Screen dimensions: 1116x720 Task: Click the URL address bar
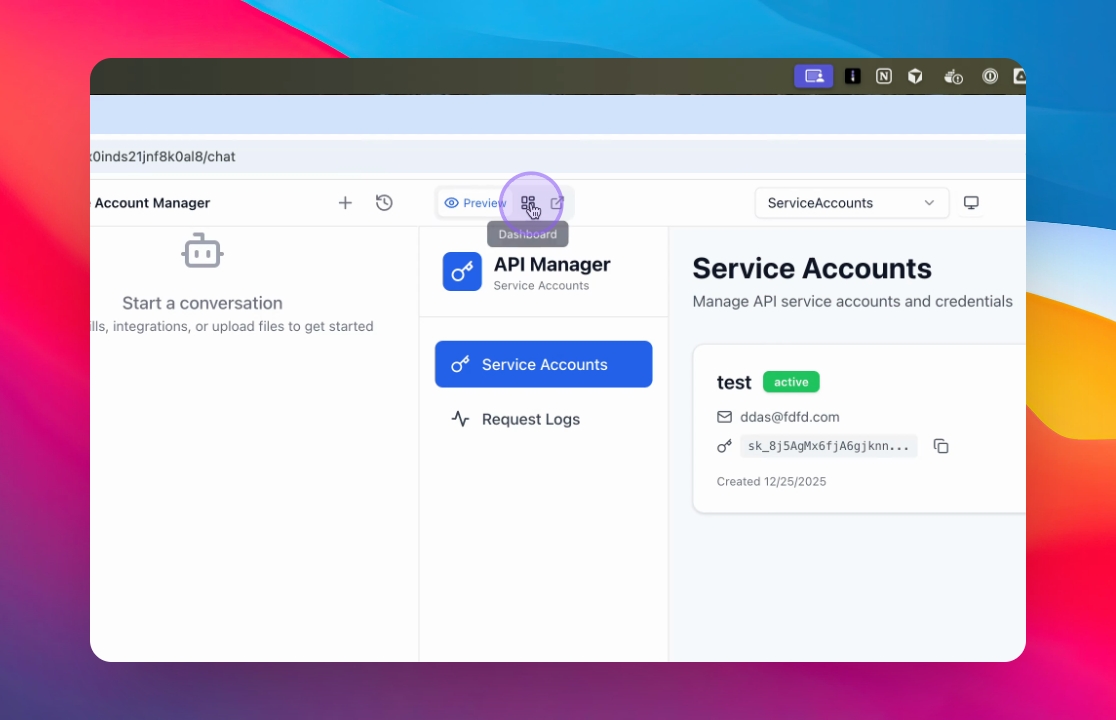tap(558, 157)
